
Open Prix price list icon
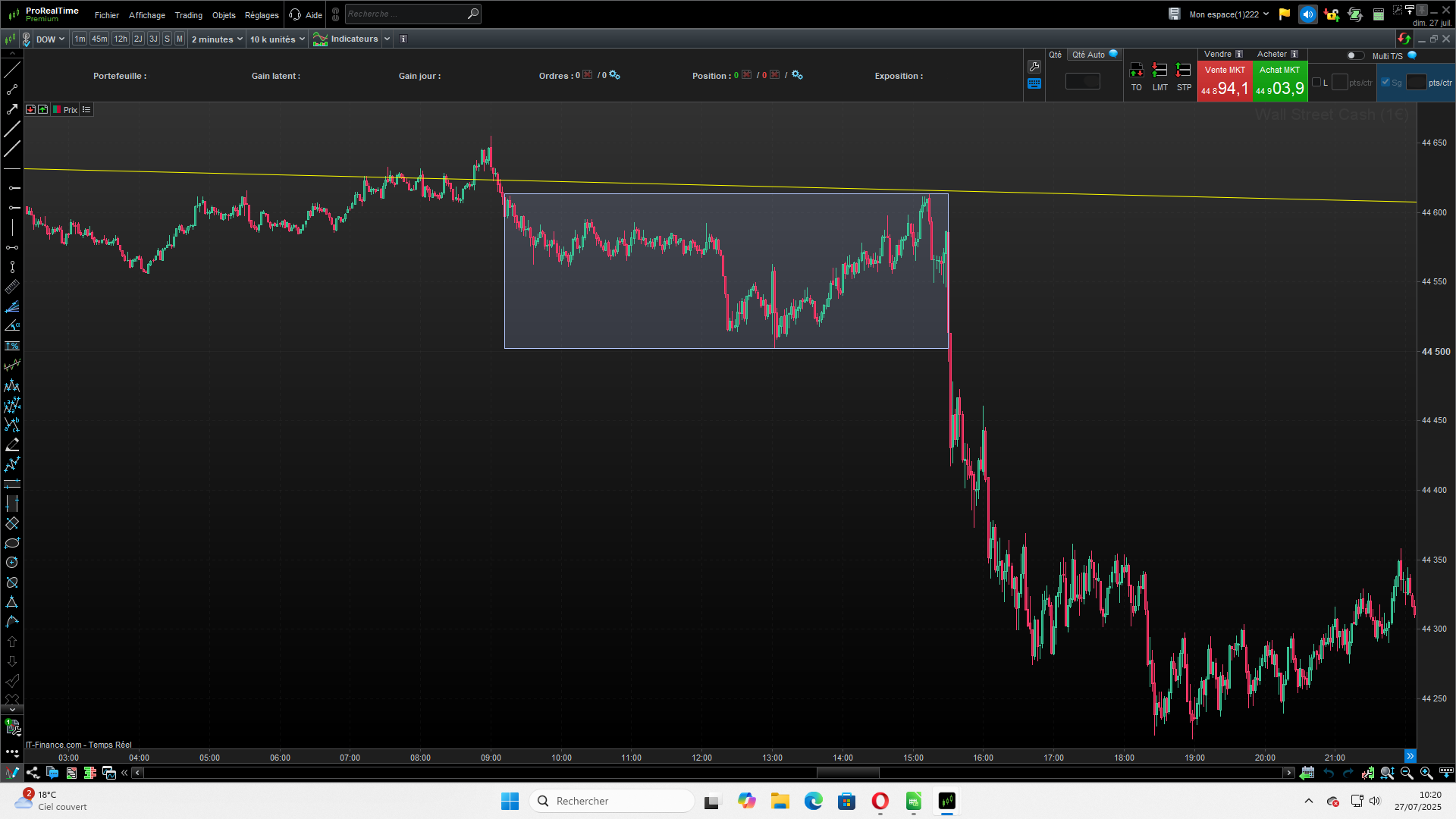(86, 110)
